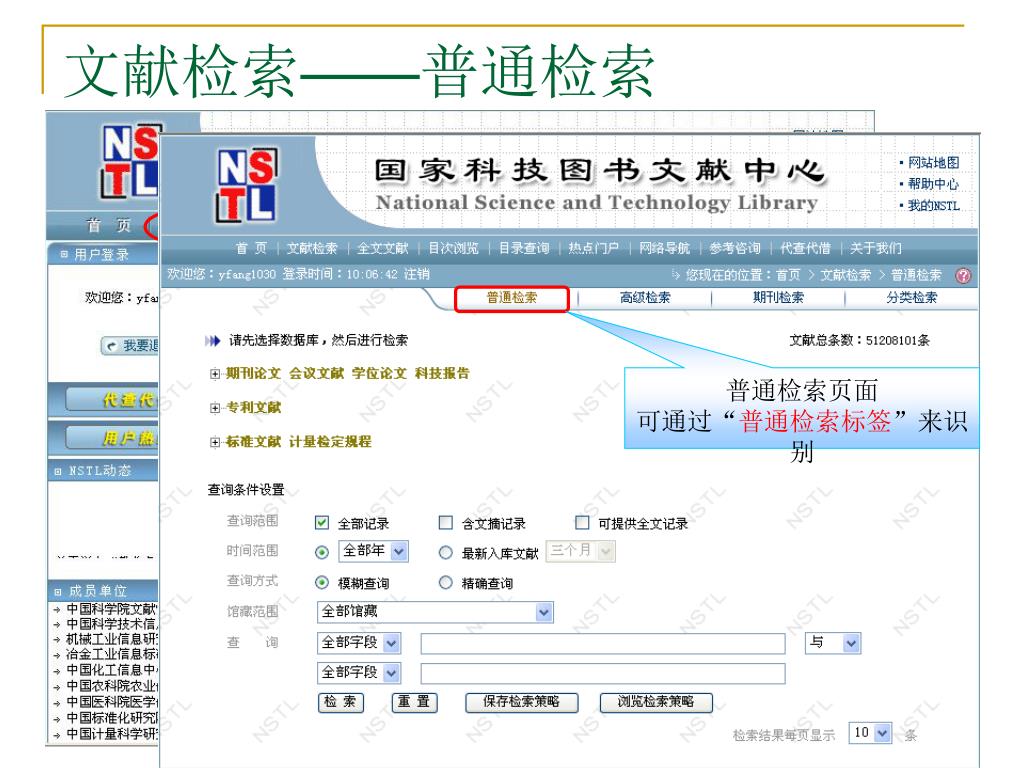The image size is (1024, 768).
Task: Expand the 专利文献 database group
Action: 215,408
